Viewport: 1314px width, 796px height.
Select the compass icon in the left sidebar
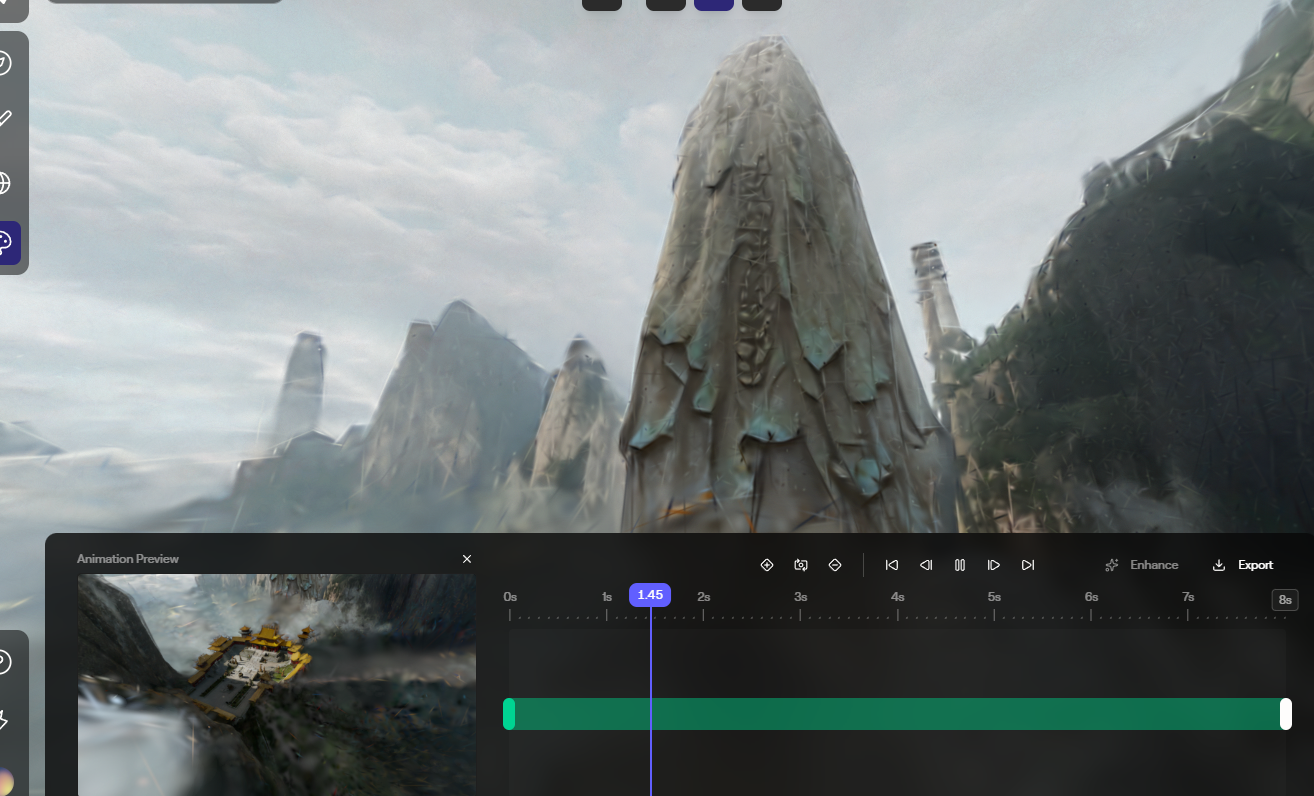7,63
